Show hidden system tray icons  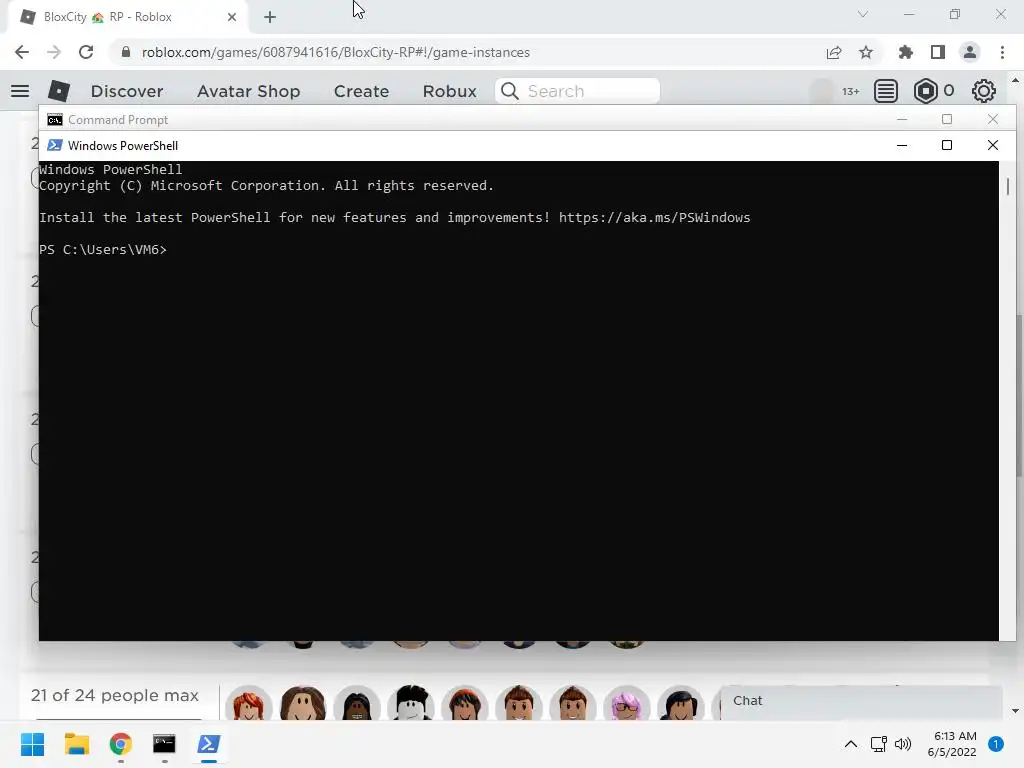tap(851, 744)
